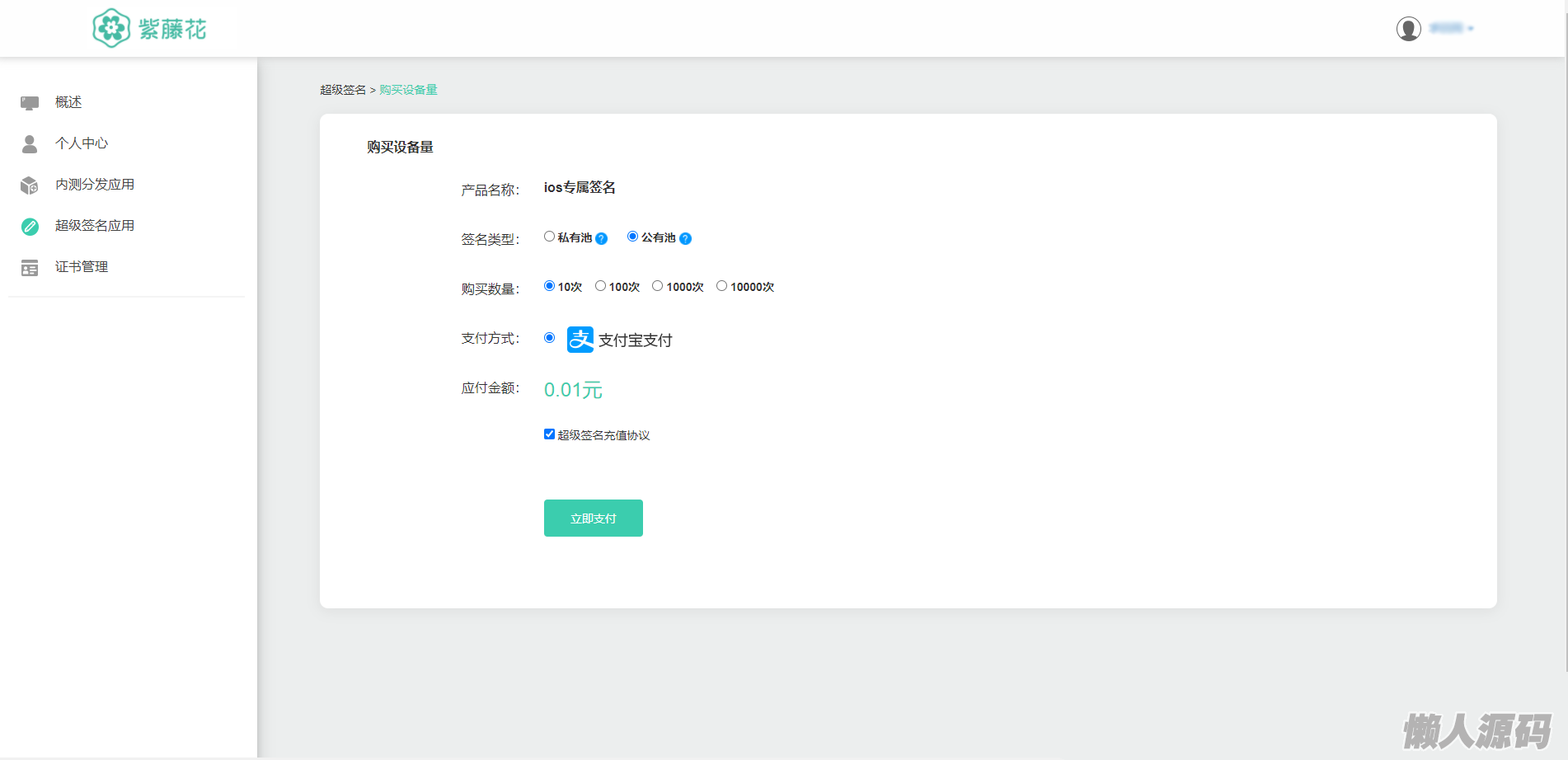Choose the 10000次 quantity option
This screenshot has width=1568, height=760.
coord(721,286)
